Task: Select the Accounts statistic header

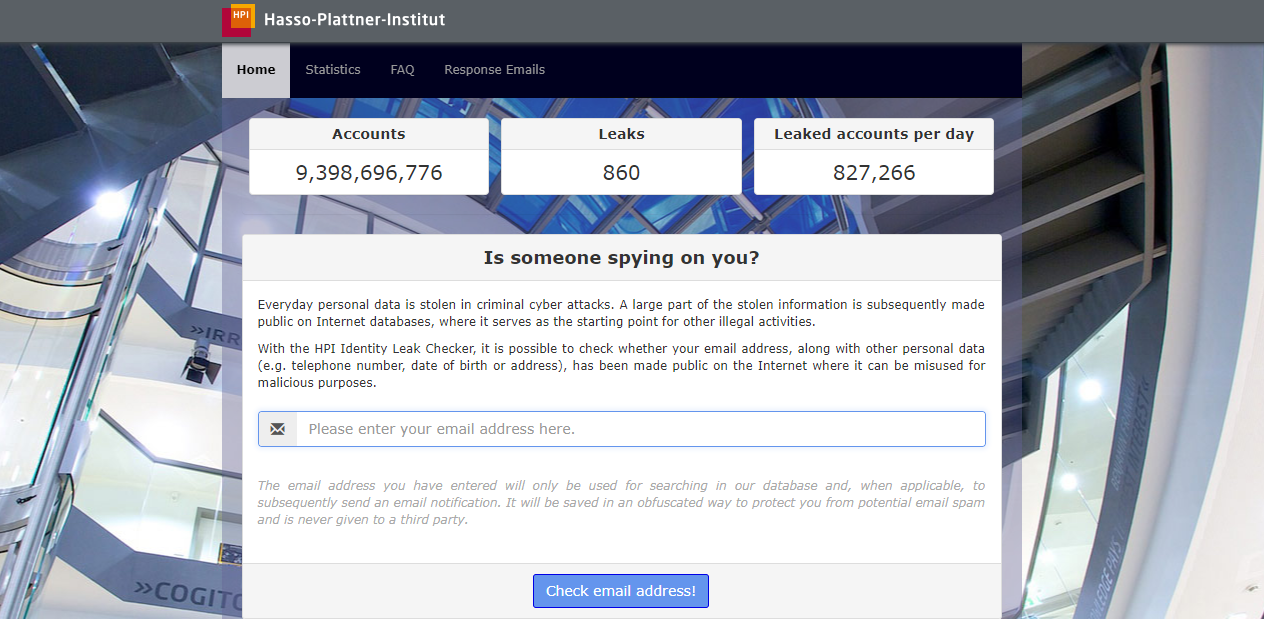Action: [369, 134]
